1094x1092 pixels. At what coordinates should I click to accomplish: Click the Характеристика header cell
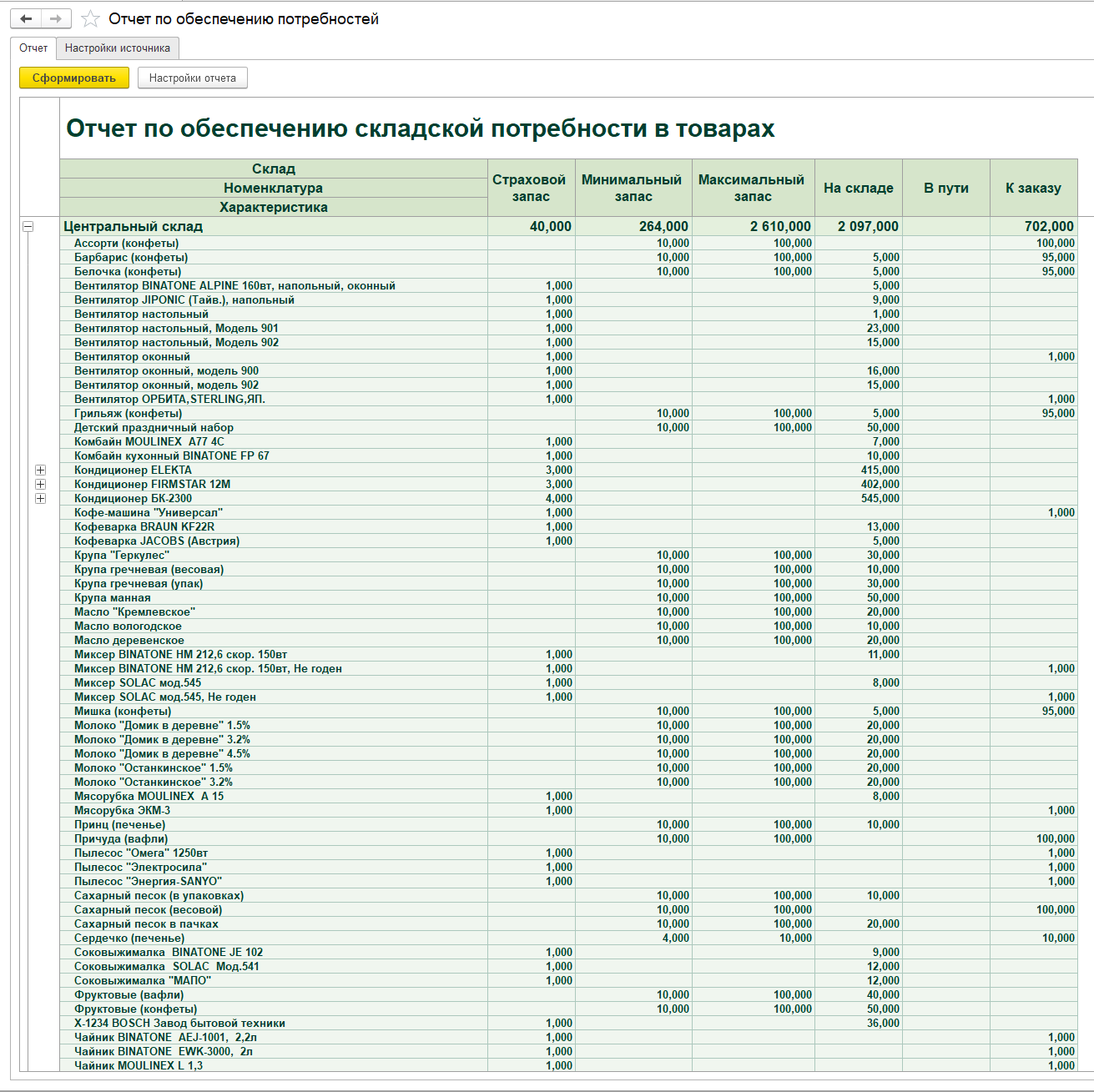274,207
